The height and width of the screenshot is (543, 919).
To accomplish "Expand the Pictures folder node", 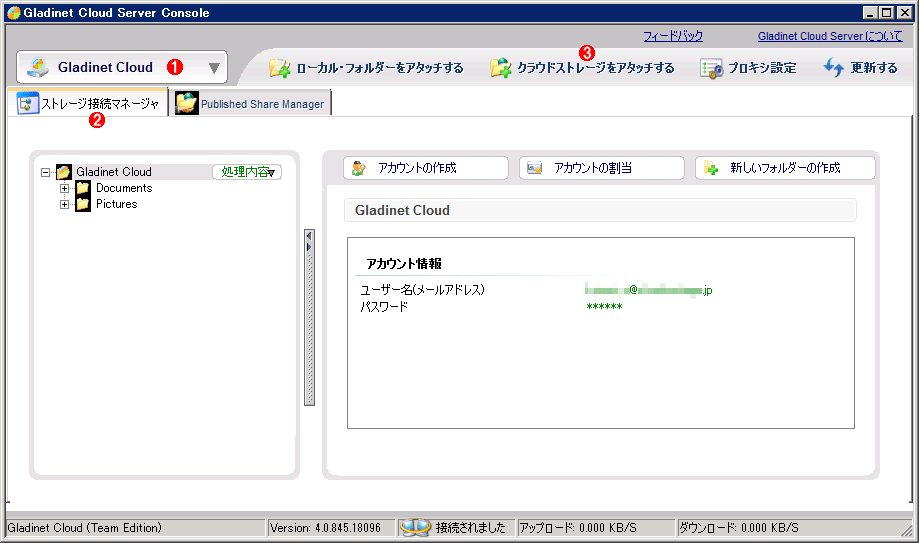I will [64, 205].
